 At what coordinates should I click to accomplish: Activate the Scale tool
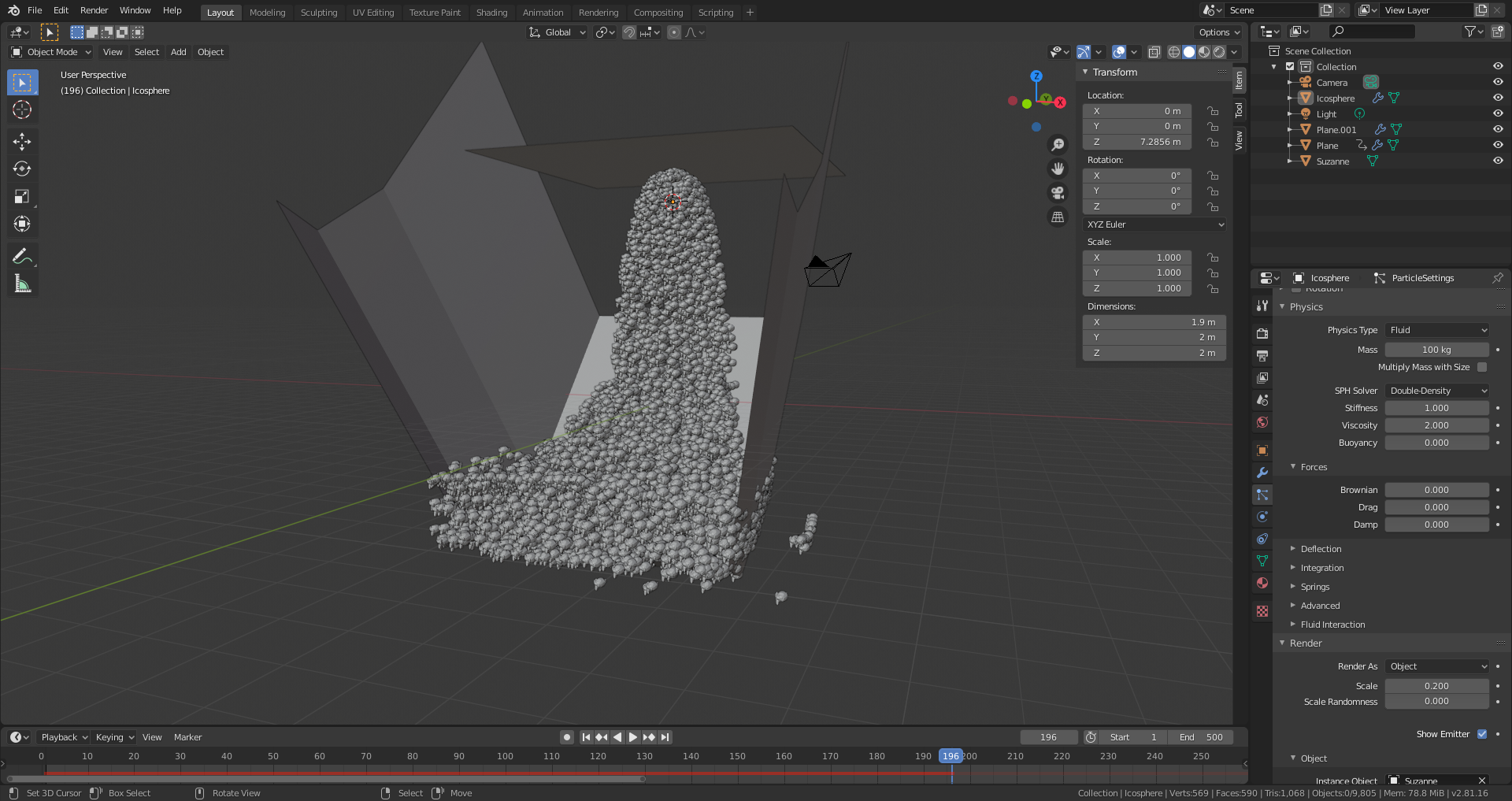(22, 197)
